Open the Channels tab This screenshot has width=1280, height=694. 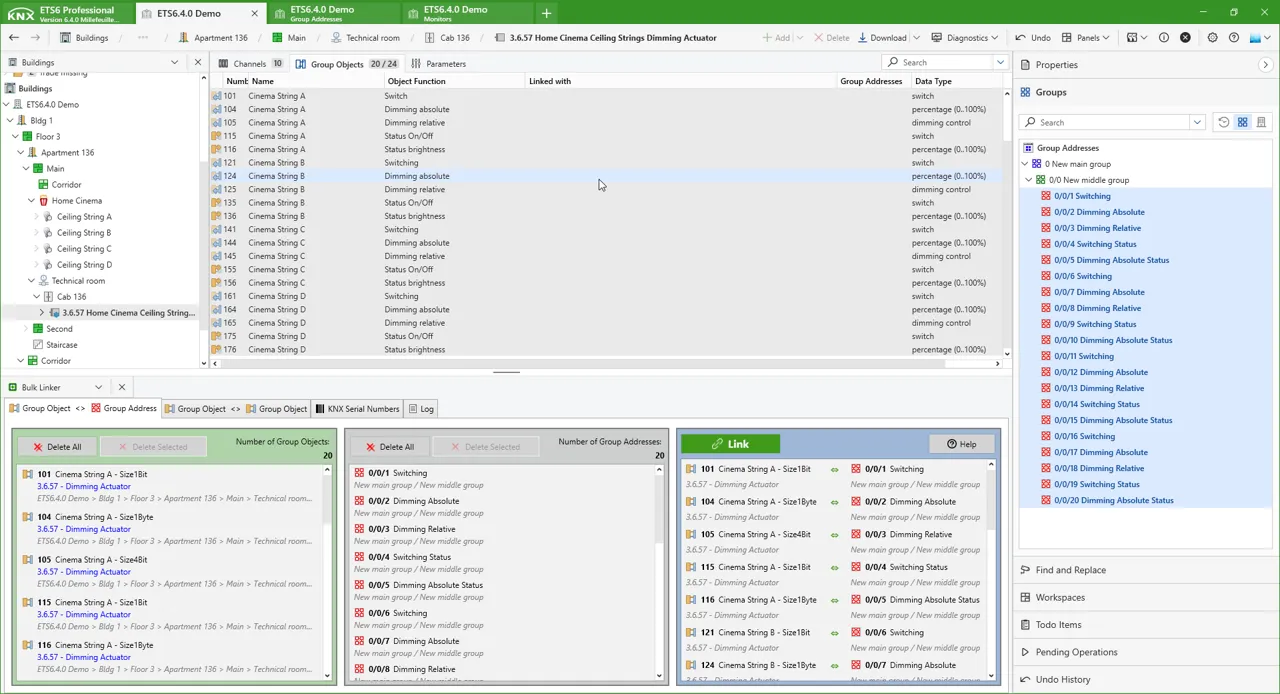tap(251, 63)
